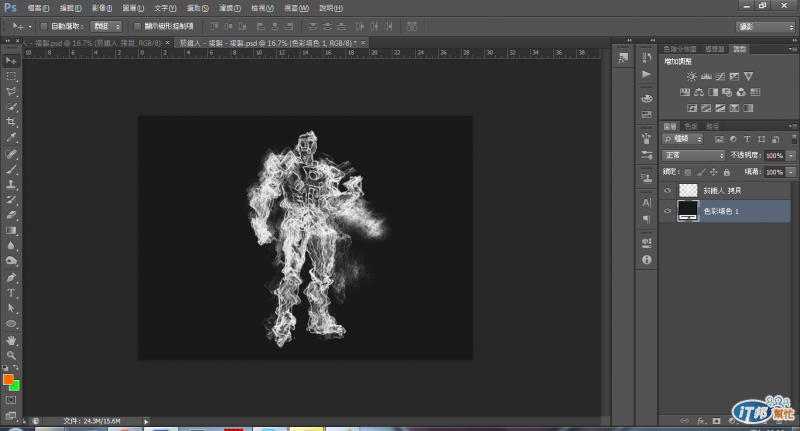The image size is (800, 431).
Task: Select the Crop tool in the toolbox
Action: (x=11, y=122)
